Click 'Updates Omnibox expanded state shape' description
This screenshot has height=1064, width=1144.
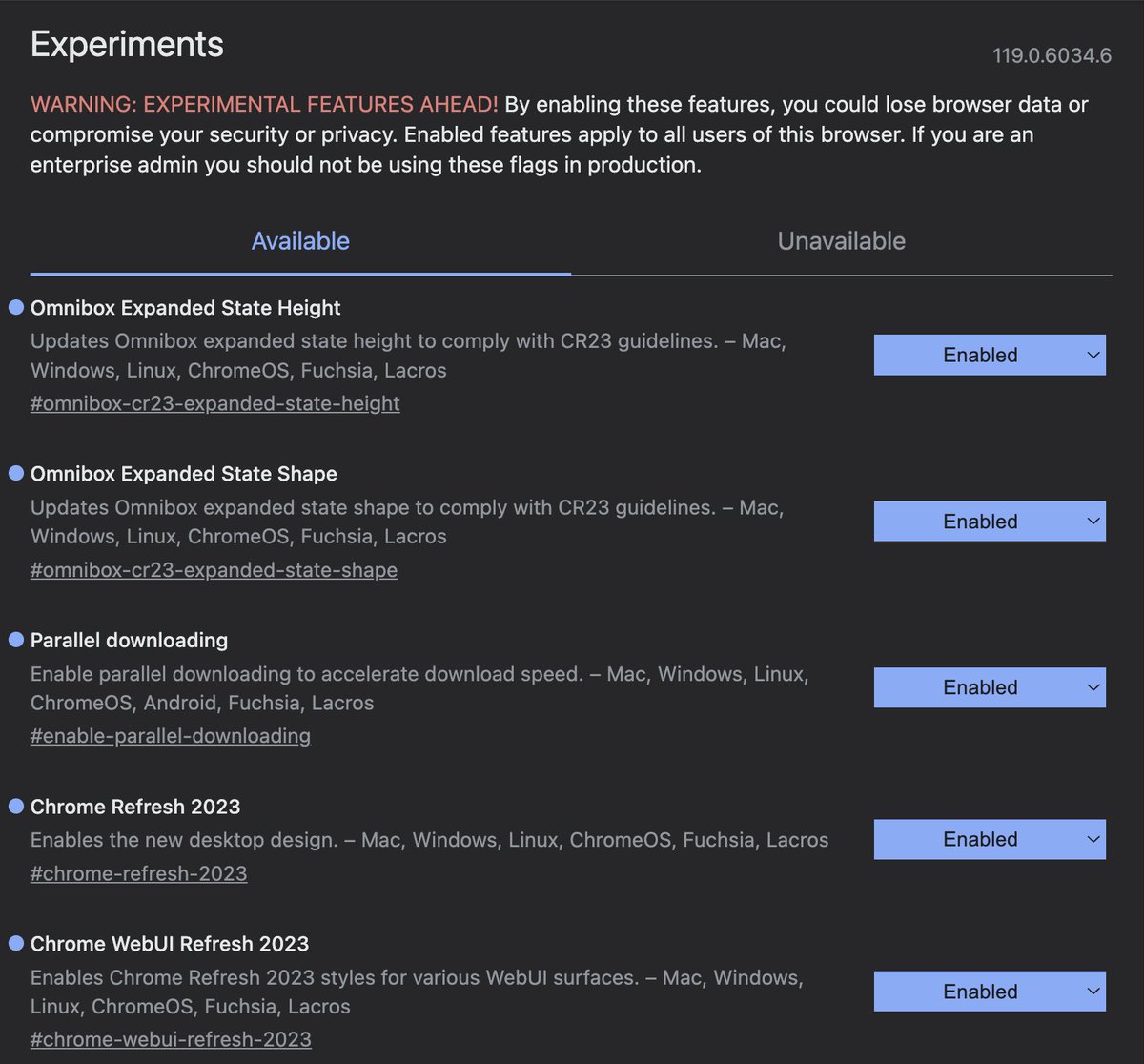(x=407, y=522)
